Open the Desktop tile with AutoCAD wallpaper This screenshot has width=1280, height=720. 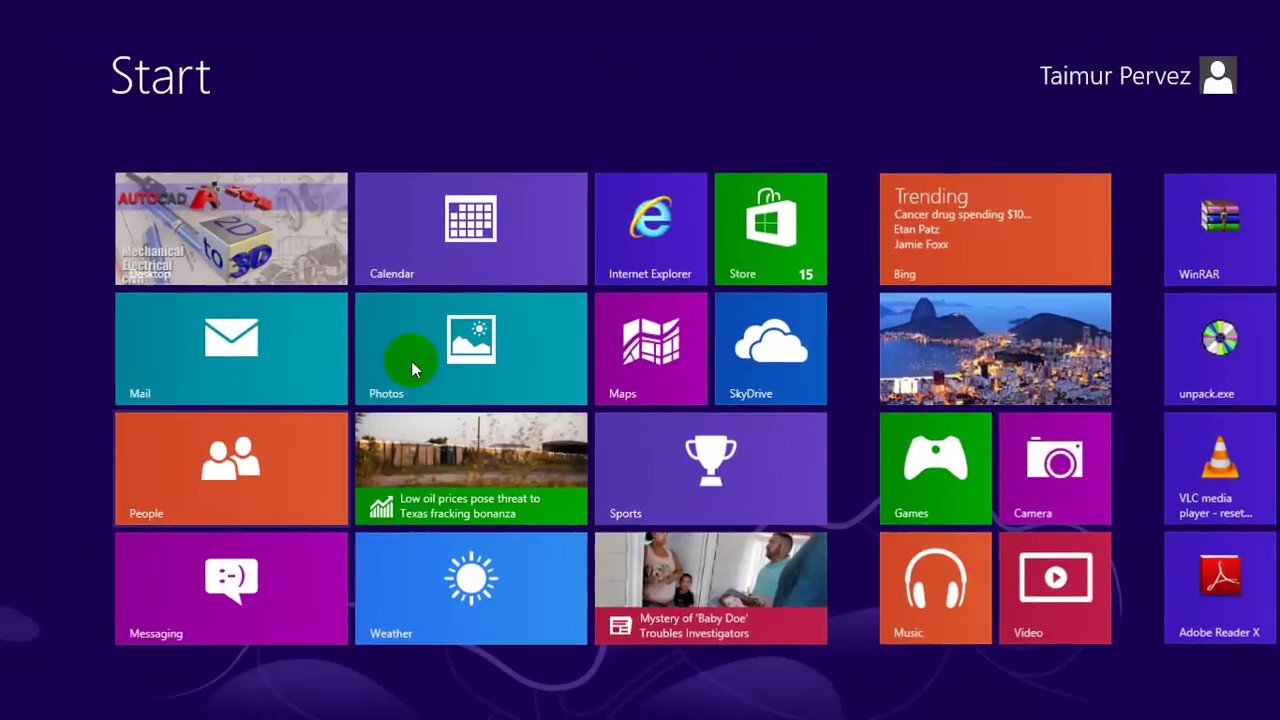(x=231, y=229)
